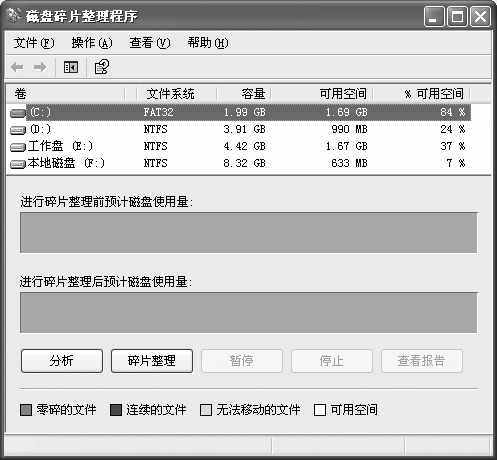This screenshot has height=460, width=497.
Task: Minimize the 磁盘碎片整理程序 window
Action: 434,16
